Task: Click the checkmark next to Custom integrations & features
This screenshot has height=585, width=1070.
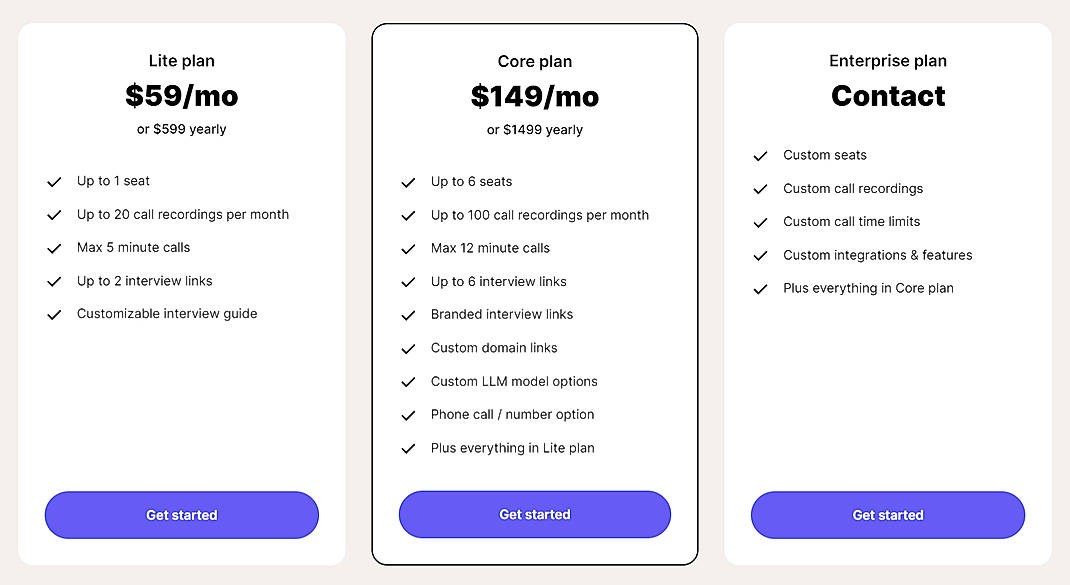Action: (x=761, y=255)
